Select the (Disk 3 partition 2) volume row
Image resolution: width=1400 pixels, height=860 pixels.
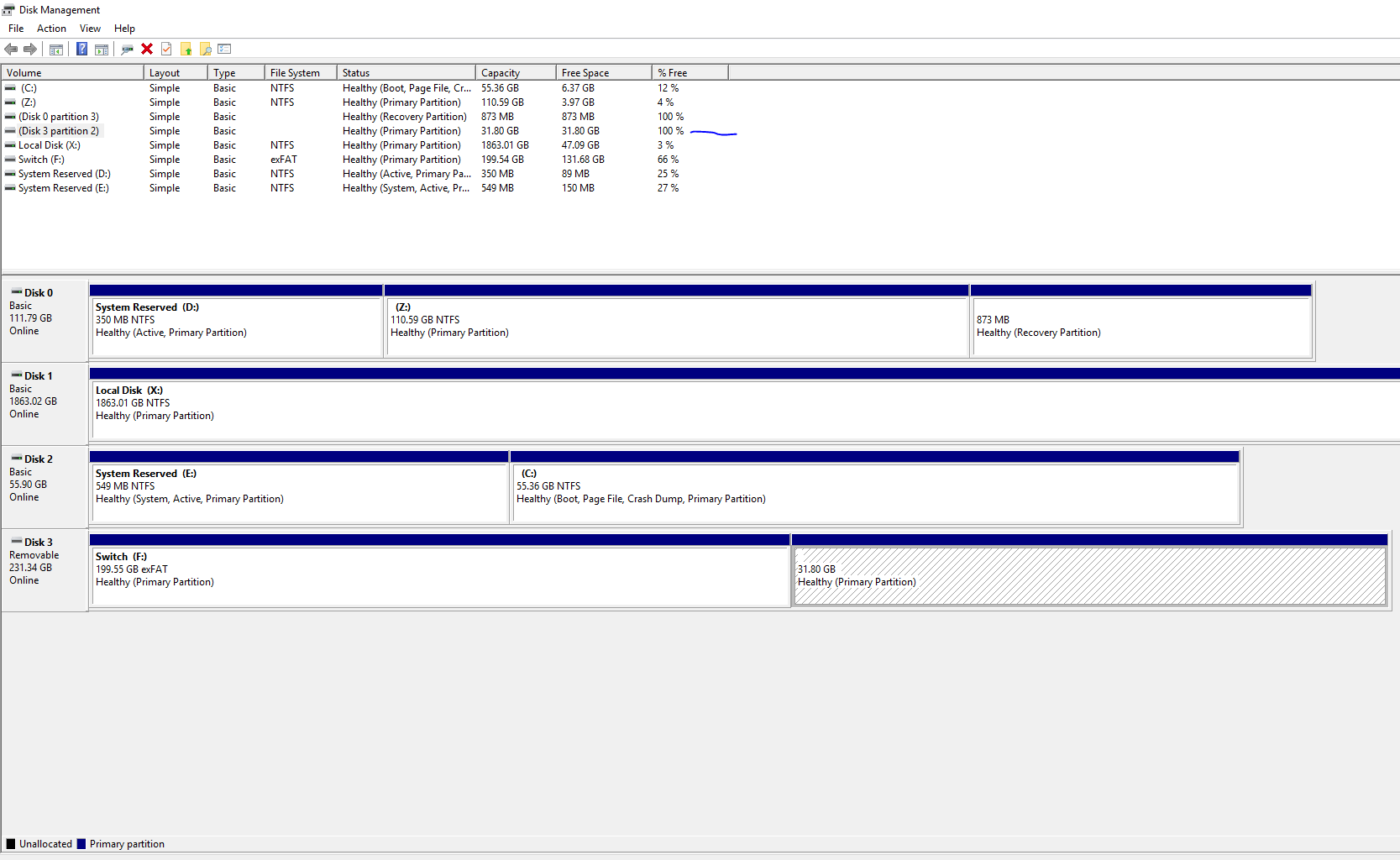(x=365, y=131)
